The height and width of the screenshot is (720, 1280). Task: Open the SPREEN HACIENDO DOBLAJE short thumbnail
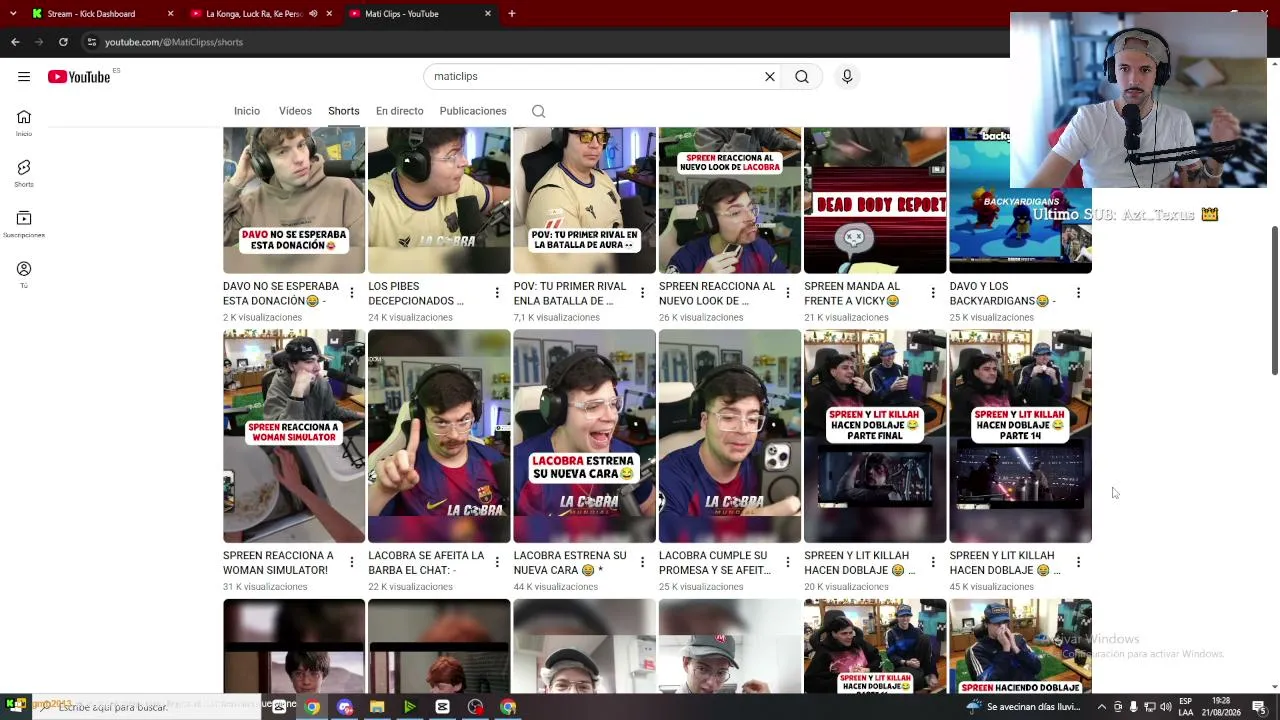point(1020,646)
